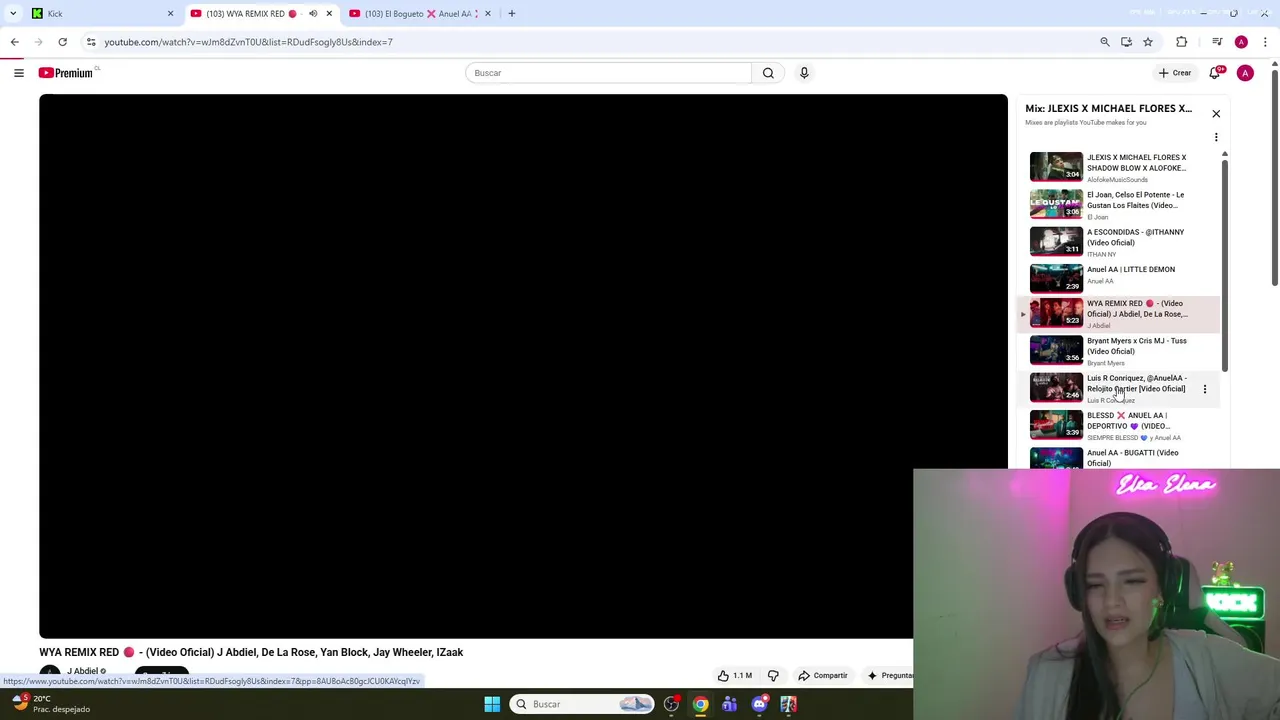Screen dimensions: 1280x720
Task: Click the black video player area
Action: [x=523, y=366]
